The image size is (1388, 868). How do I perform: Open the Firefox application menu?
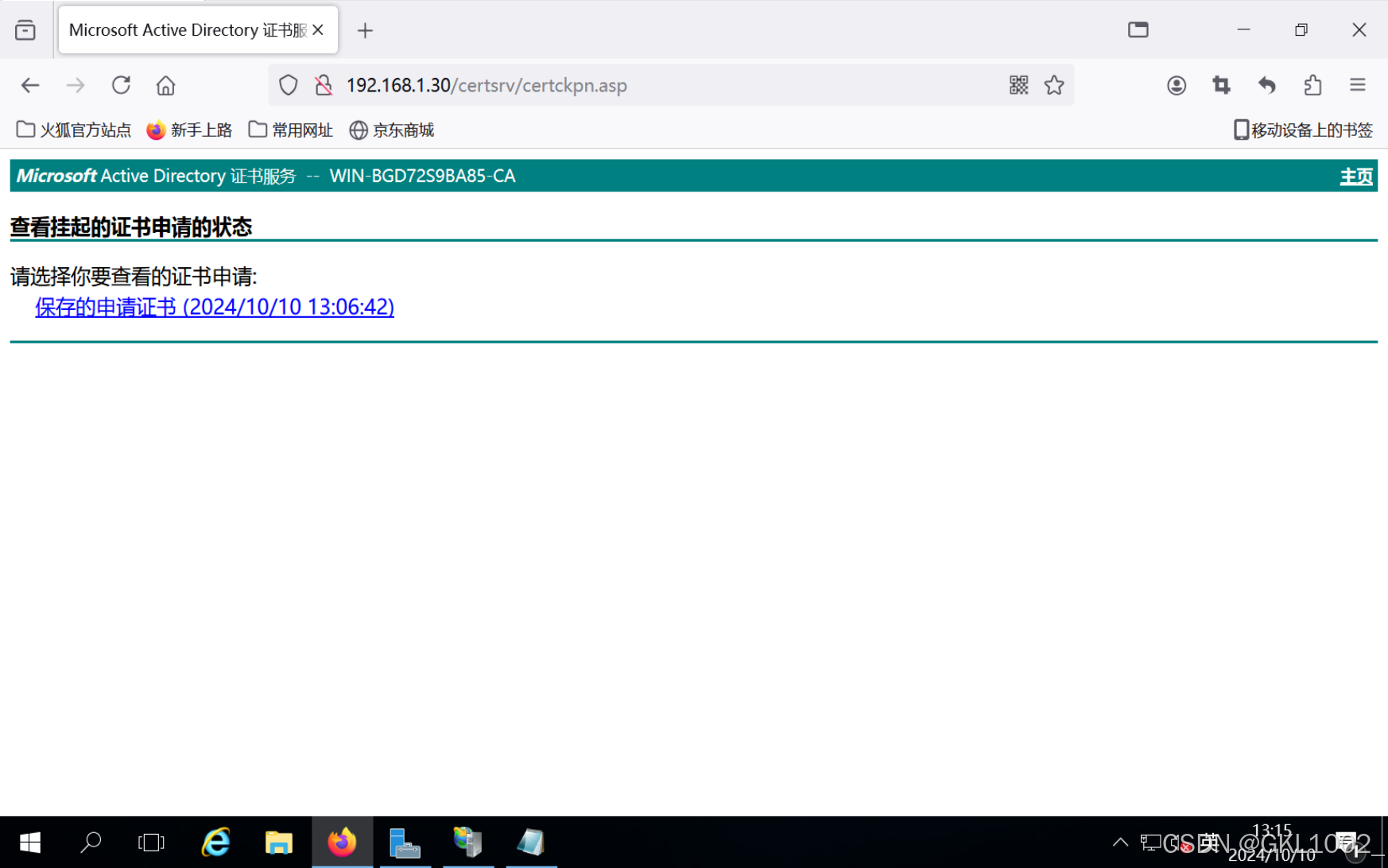(x=1358, y=85)
